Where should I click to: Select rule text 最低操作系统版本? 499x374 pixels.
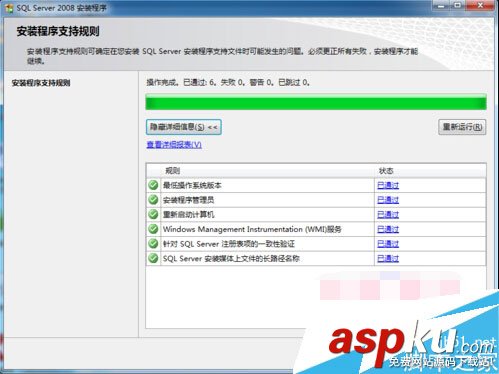click(x=192, y=185)
